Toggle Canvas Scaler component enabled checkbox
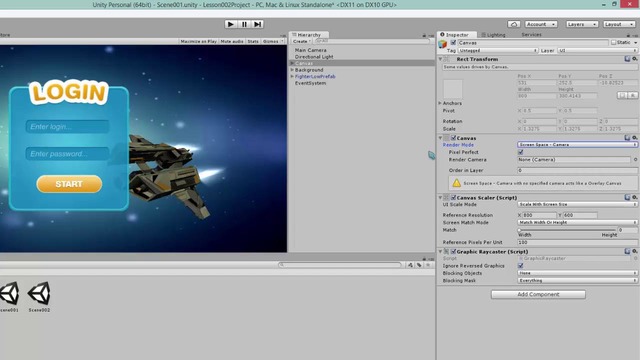The width and height of the screenshot is (640, 360). 453,198
